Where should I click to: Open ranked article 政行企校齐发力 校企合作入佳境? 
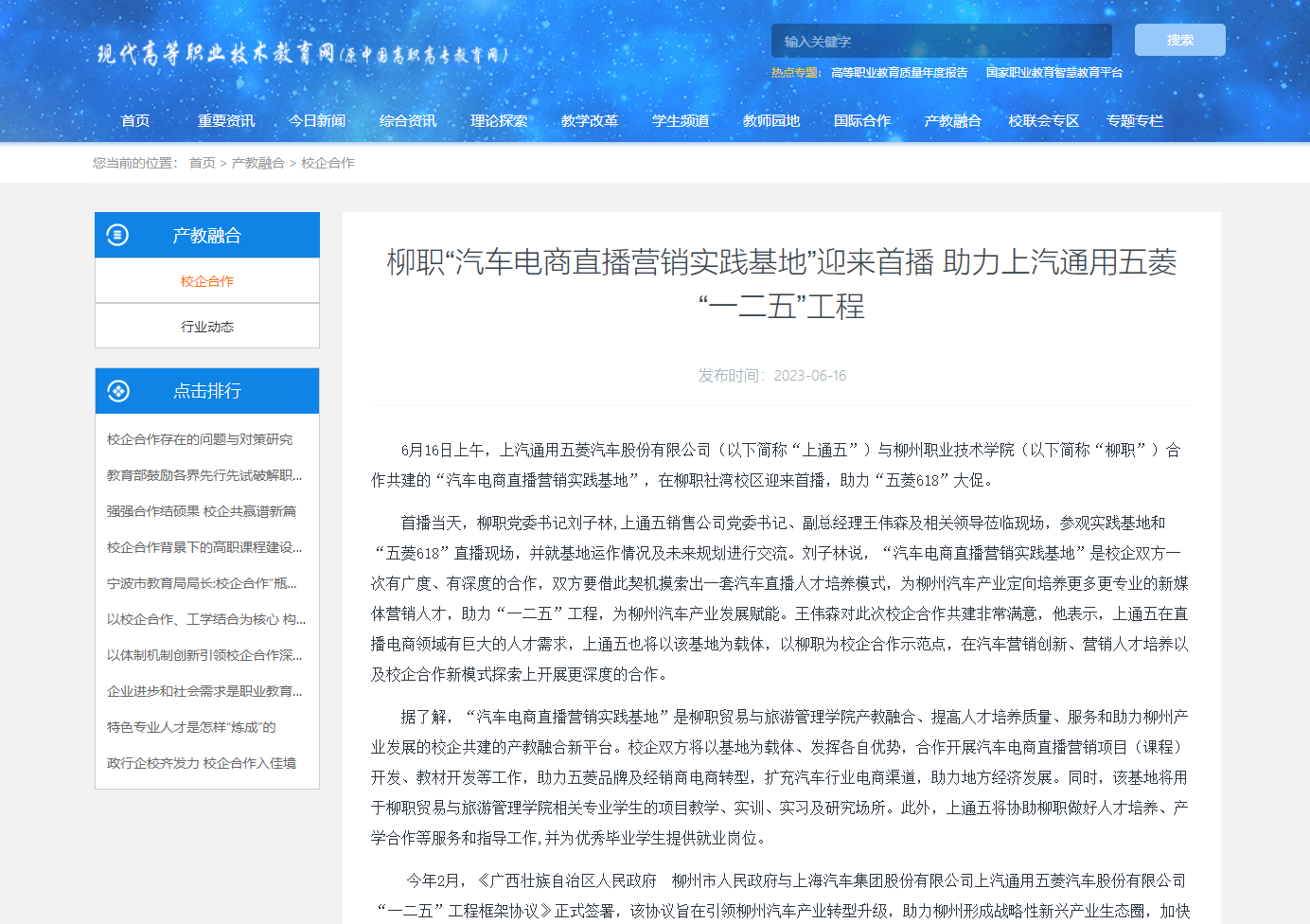click(x=202, y=763)
